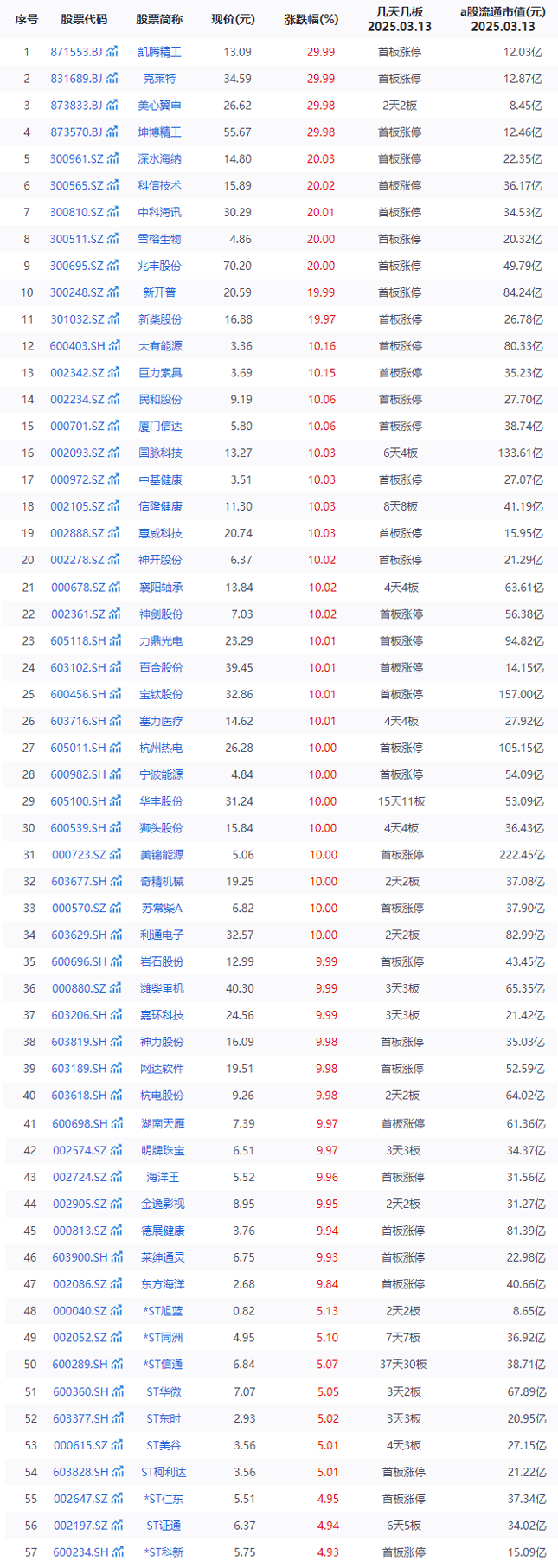Select the 37天30板 cell
Image resolution: width=558 pixels, height=1568 pixels.
pyautogui.click(x=403, y=1364)
